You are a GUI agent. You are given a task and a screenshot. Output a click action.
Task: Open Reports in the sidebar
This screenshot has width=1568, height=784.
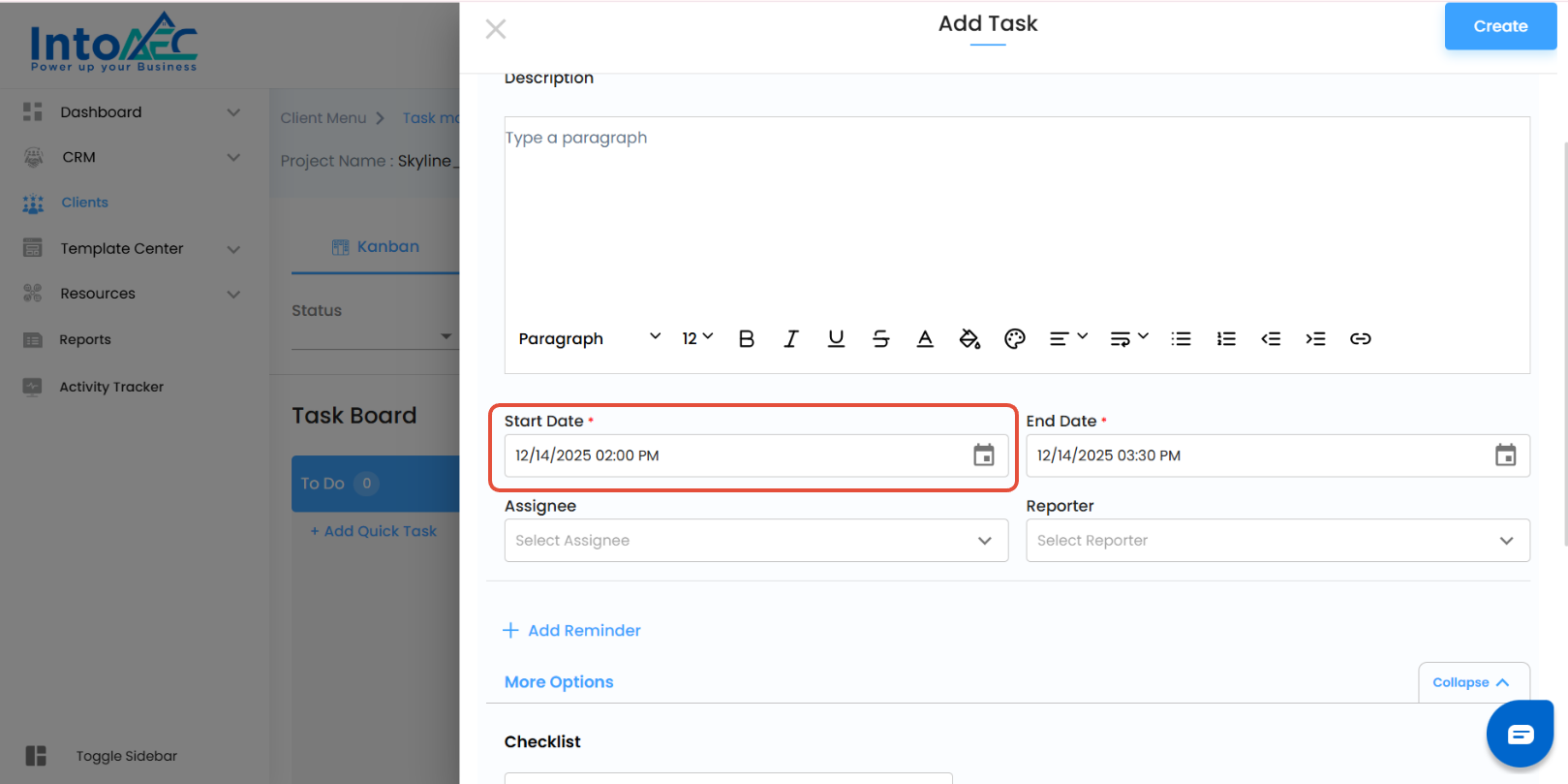(85, 340)
